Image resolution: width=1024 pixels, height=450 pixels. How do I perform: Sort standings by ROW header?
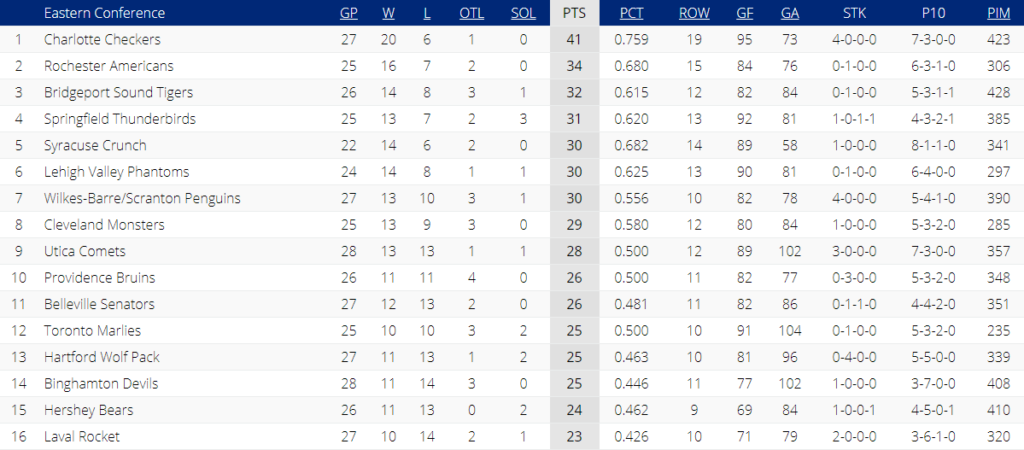694,13
